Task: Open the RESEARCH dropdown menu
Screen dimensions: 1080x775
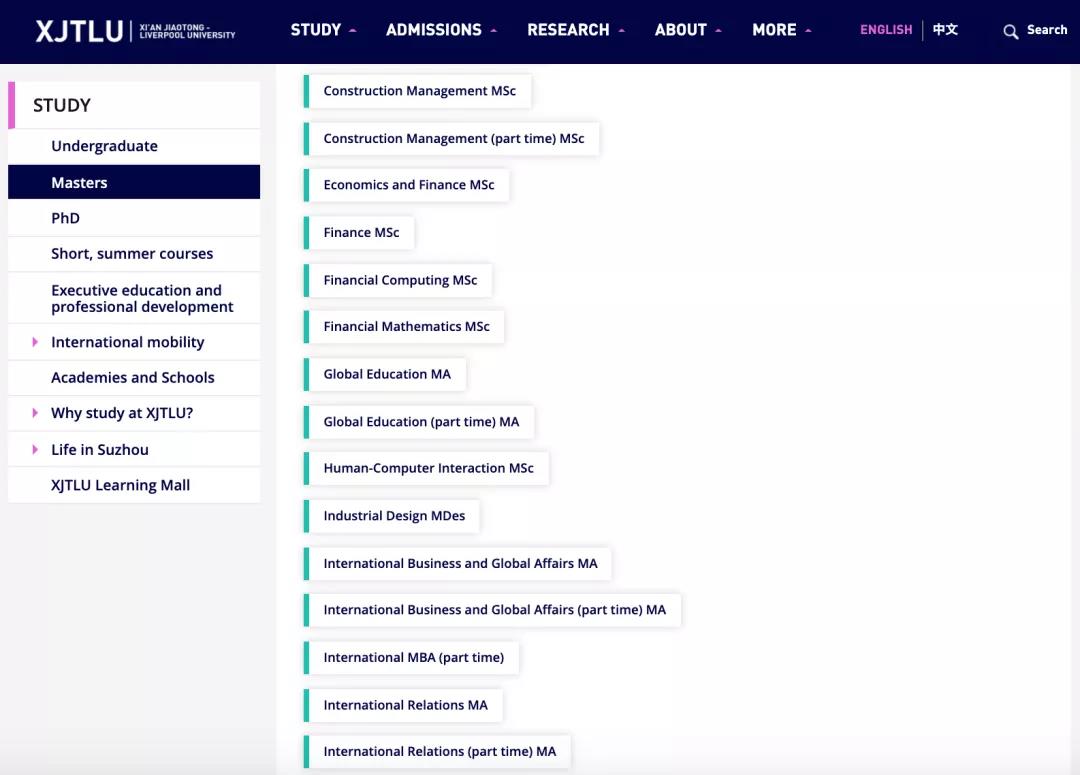Action: tap(576, 30)
